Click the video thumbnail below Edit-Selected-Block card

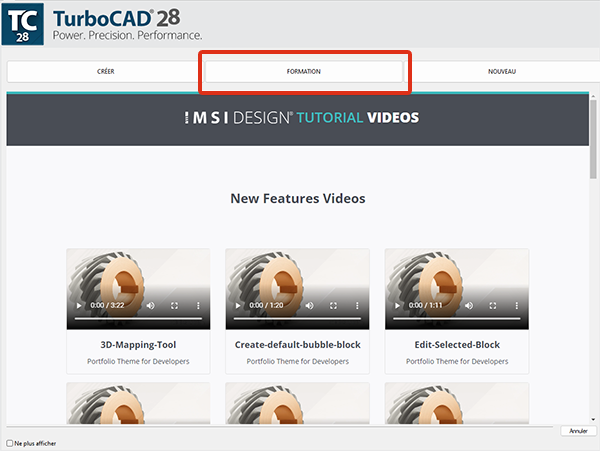click(x=457, y=403)
